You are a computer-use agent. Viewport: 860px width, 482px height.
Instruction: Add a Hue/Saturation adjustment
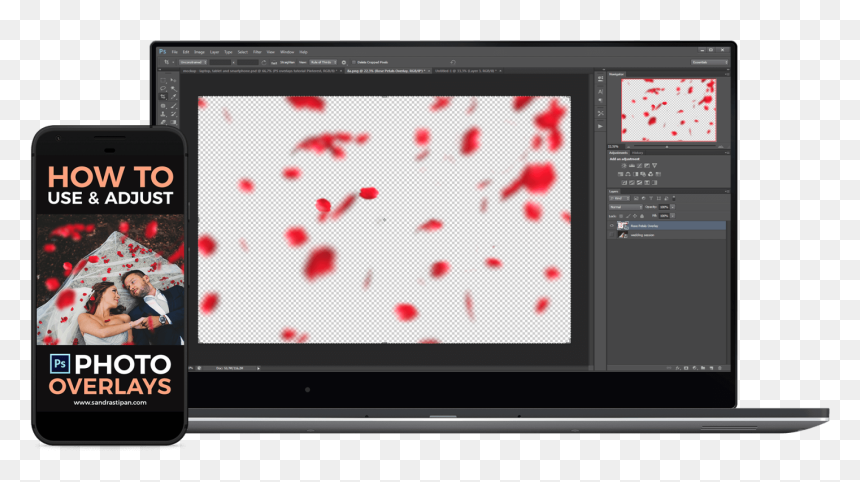(x=620, y=174)
